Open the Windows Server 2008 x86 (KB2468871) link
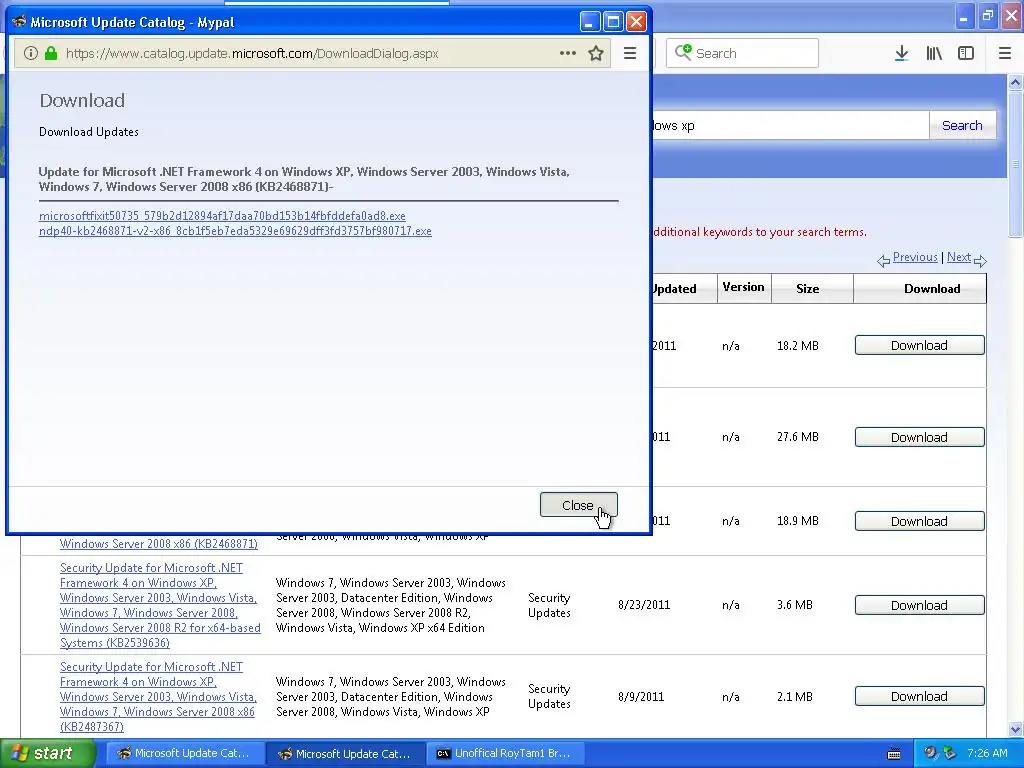This screenshot has width=1024, height=768. pyautogui.click(x=159, y=544)
